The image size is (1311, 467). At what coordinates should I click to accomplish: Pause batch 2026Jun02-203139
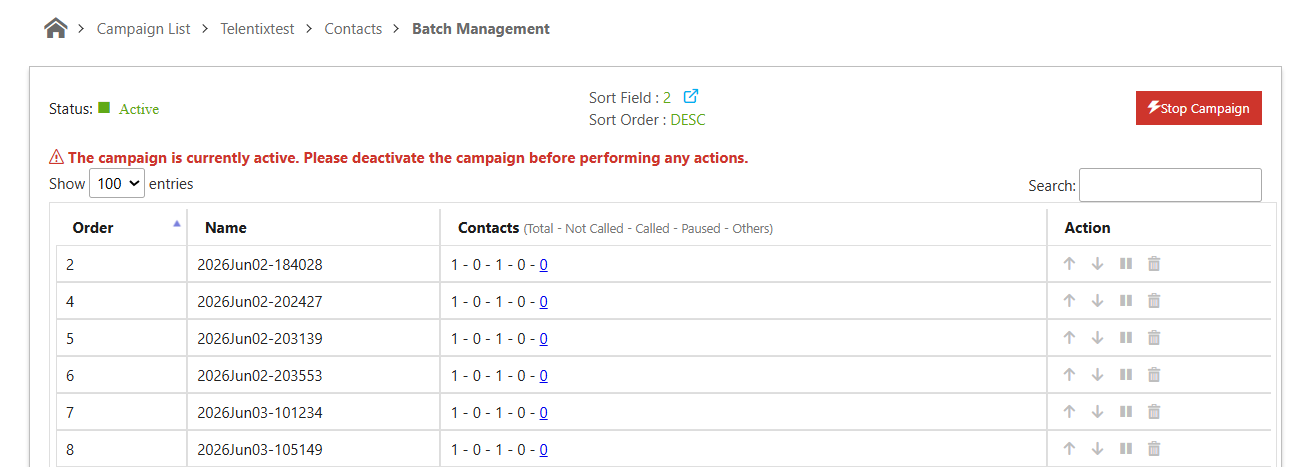1125,338
